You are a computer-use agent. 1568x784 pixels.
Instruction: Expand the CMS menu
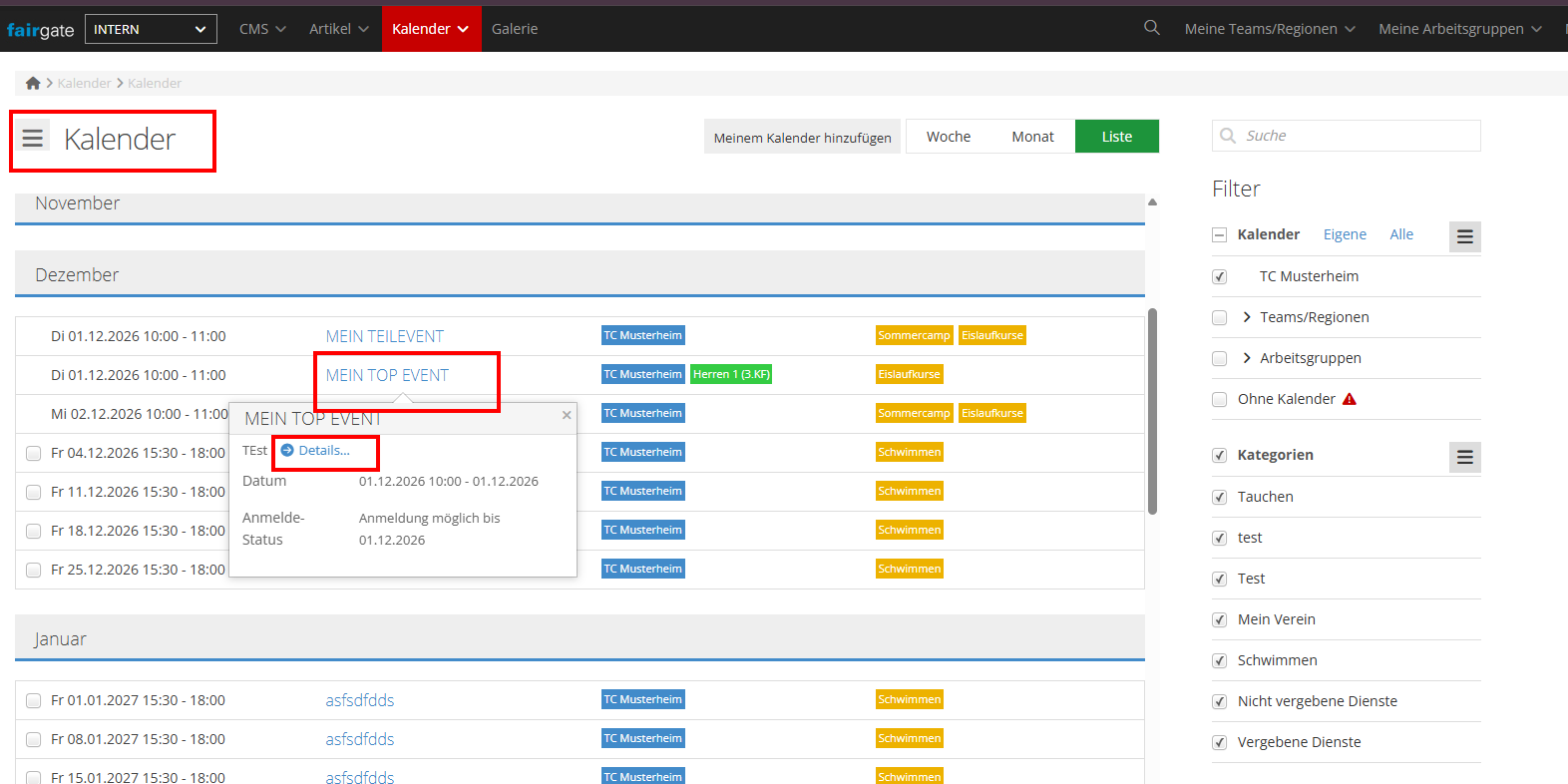click(x=262, y=29)
